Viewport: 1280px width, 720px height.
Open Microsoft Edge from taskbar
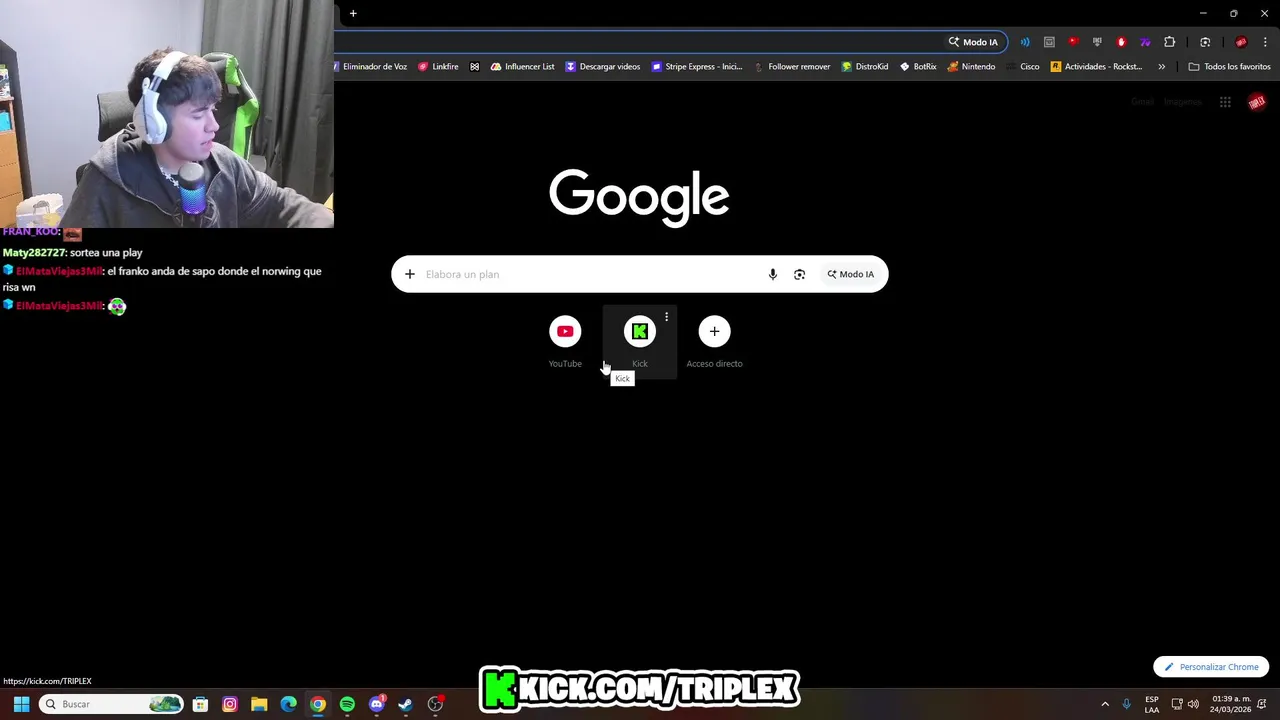(x=288, y=704)
